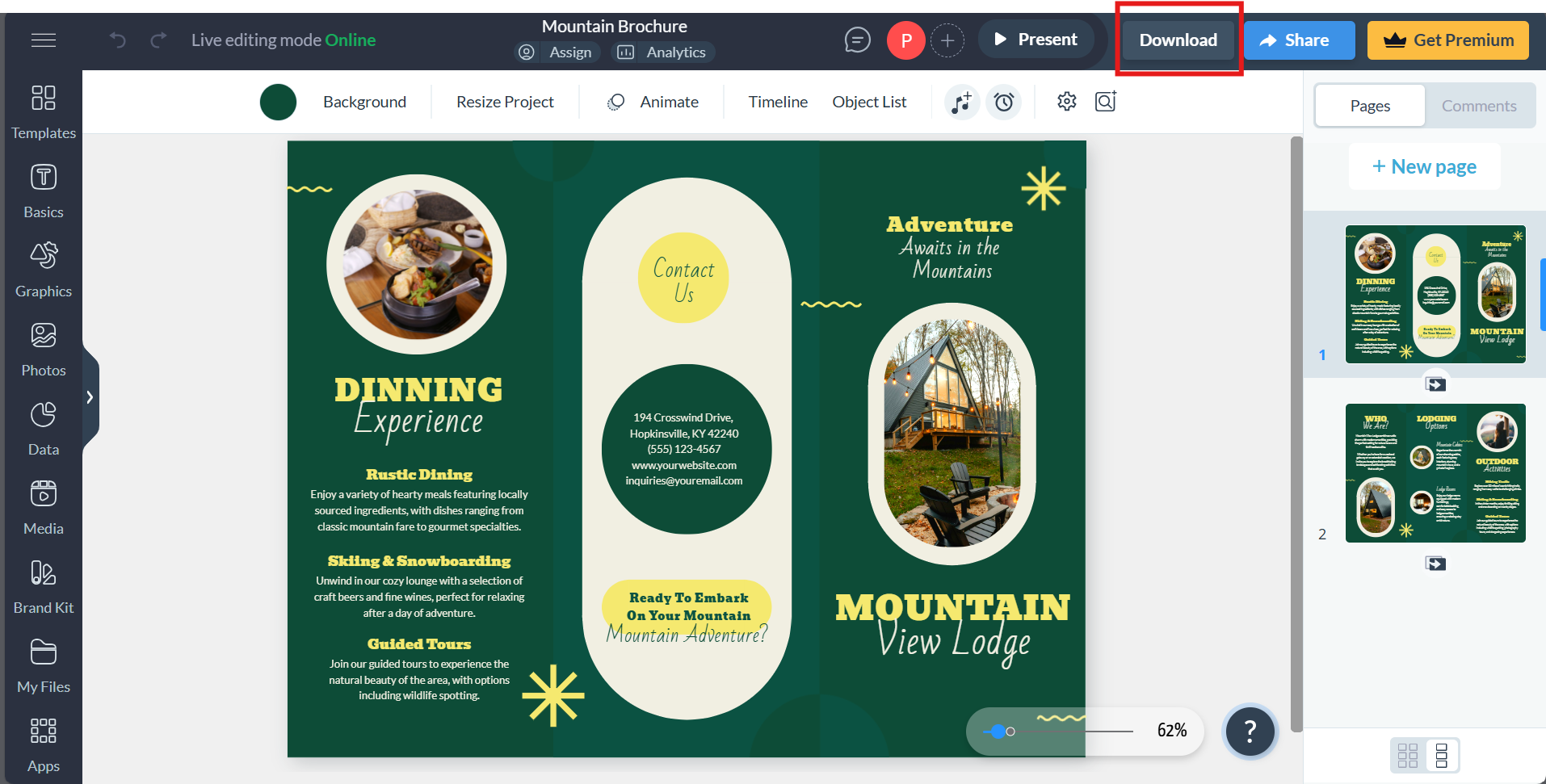Image resolution: width=1546 pixels, height=784 pixels.
Task: Select the page 1 thumbnail
Action: pos(1435,294)
